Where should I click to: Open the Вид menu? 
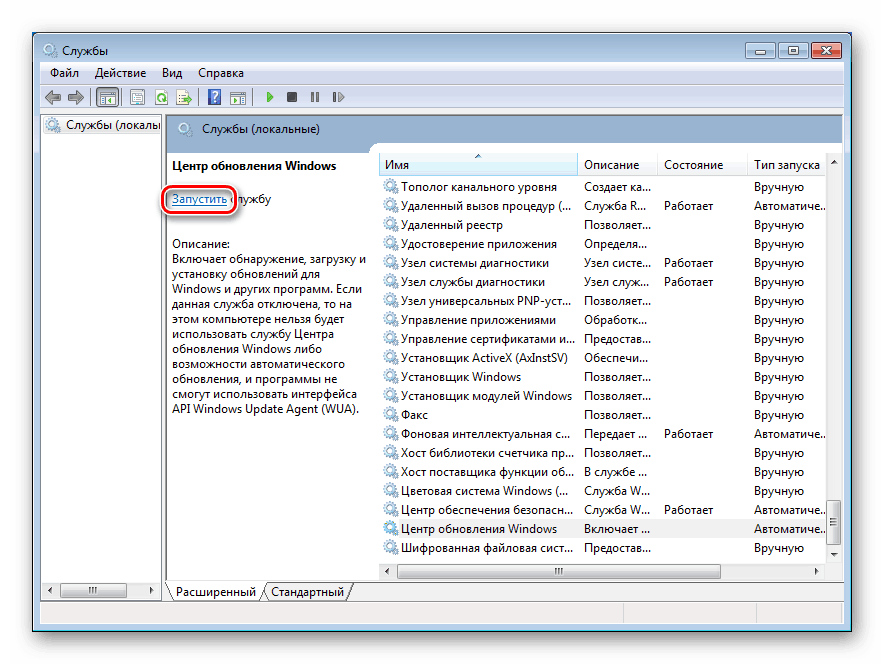(172, 73)
